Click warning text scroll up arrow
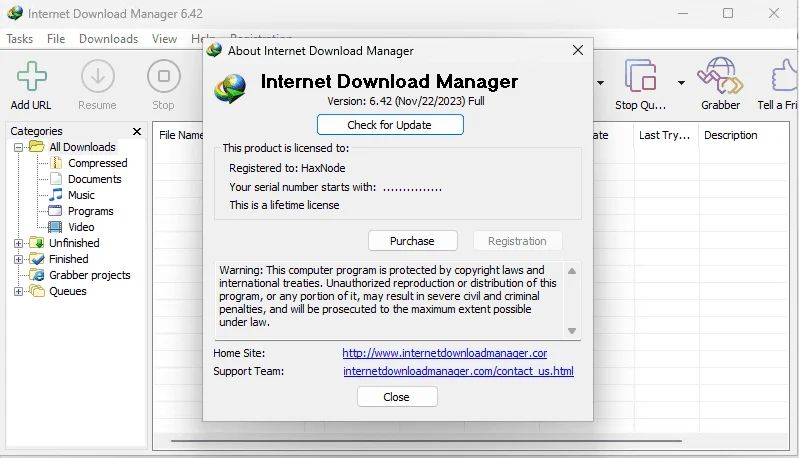 (572, 271)
